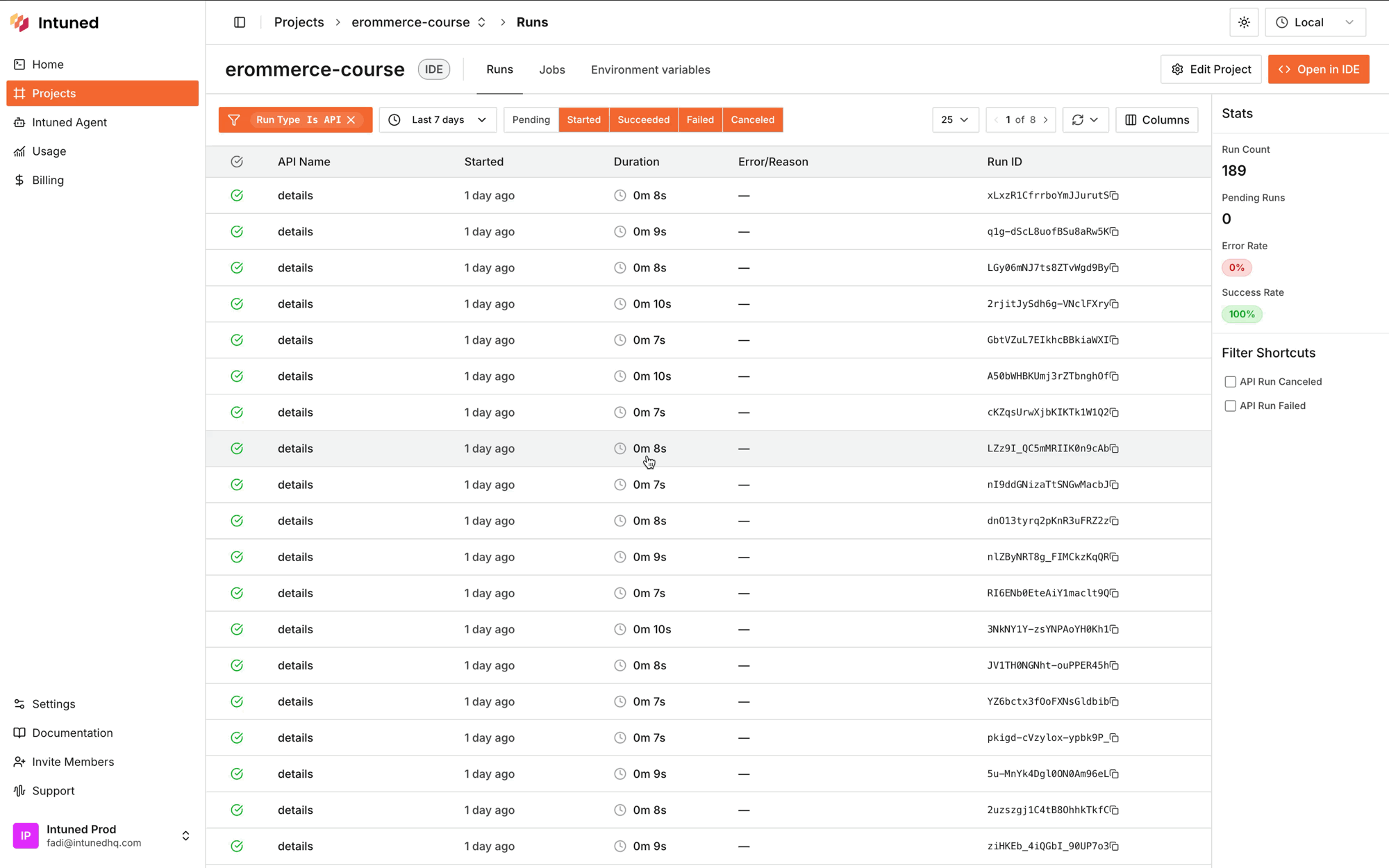1389x868 pixels.
Task: Enable the API Run Failed filter shortcut
Action: pos(1230,406)
